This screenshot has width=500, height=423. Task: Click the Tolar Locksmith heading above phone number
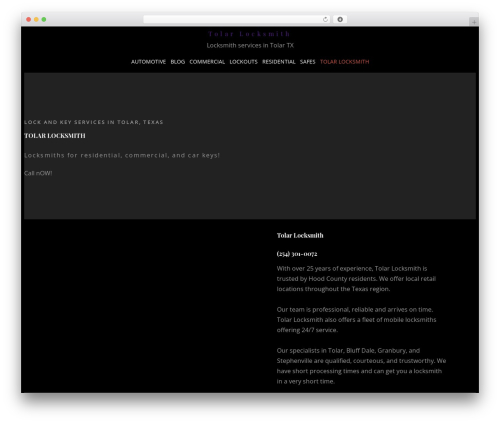tap(300, 235)
